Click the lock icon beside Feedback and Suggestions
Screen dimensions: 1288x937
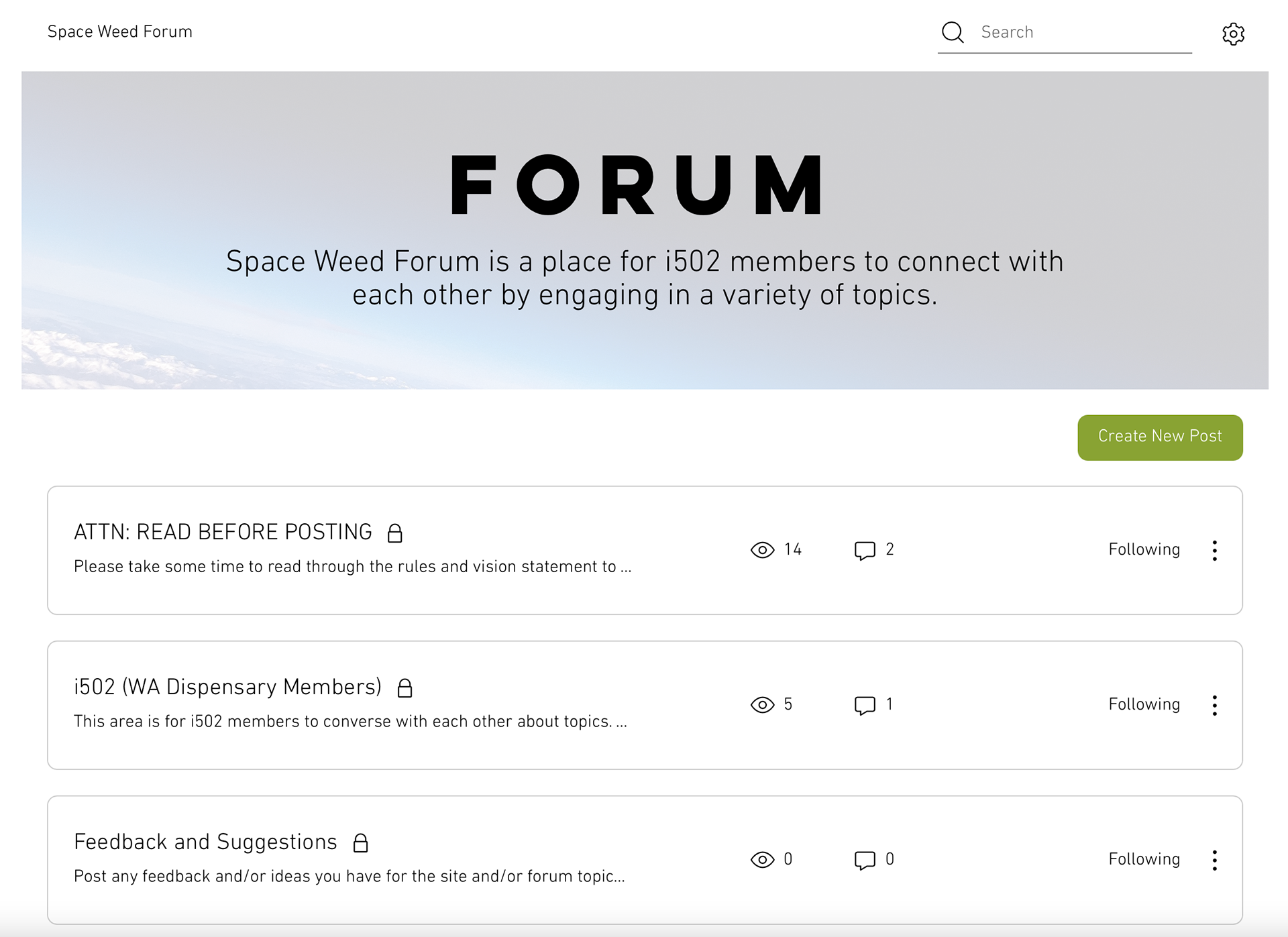[x=361, y=843]
